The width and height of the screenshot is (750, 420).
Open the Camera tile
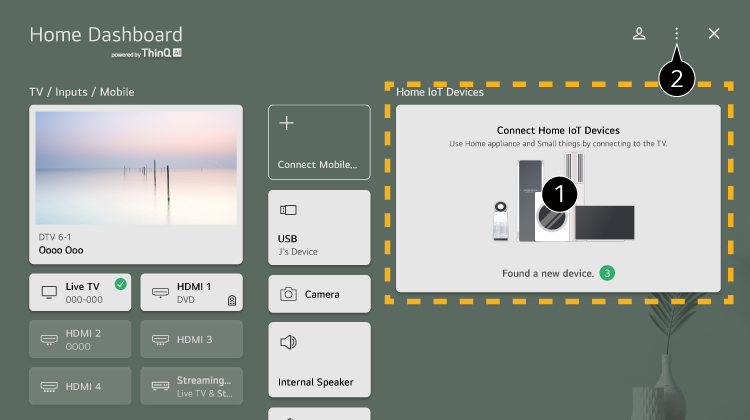click(x=319, y=294)
